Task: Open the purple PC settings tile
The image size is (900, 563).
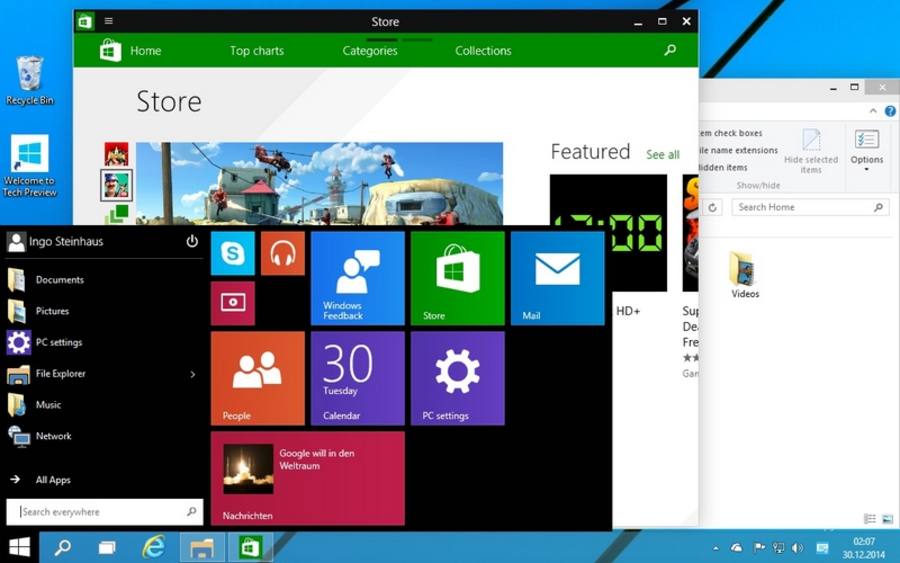Action: coord(457,378)
